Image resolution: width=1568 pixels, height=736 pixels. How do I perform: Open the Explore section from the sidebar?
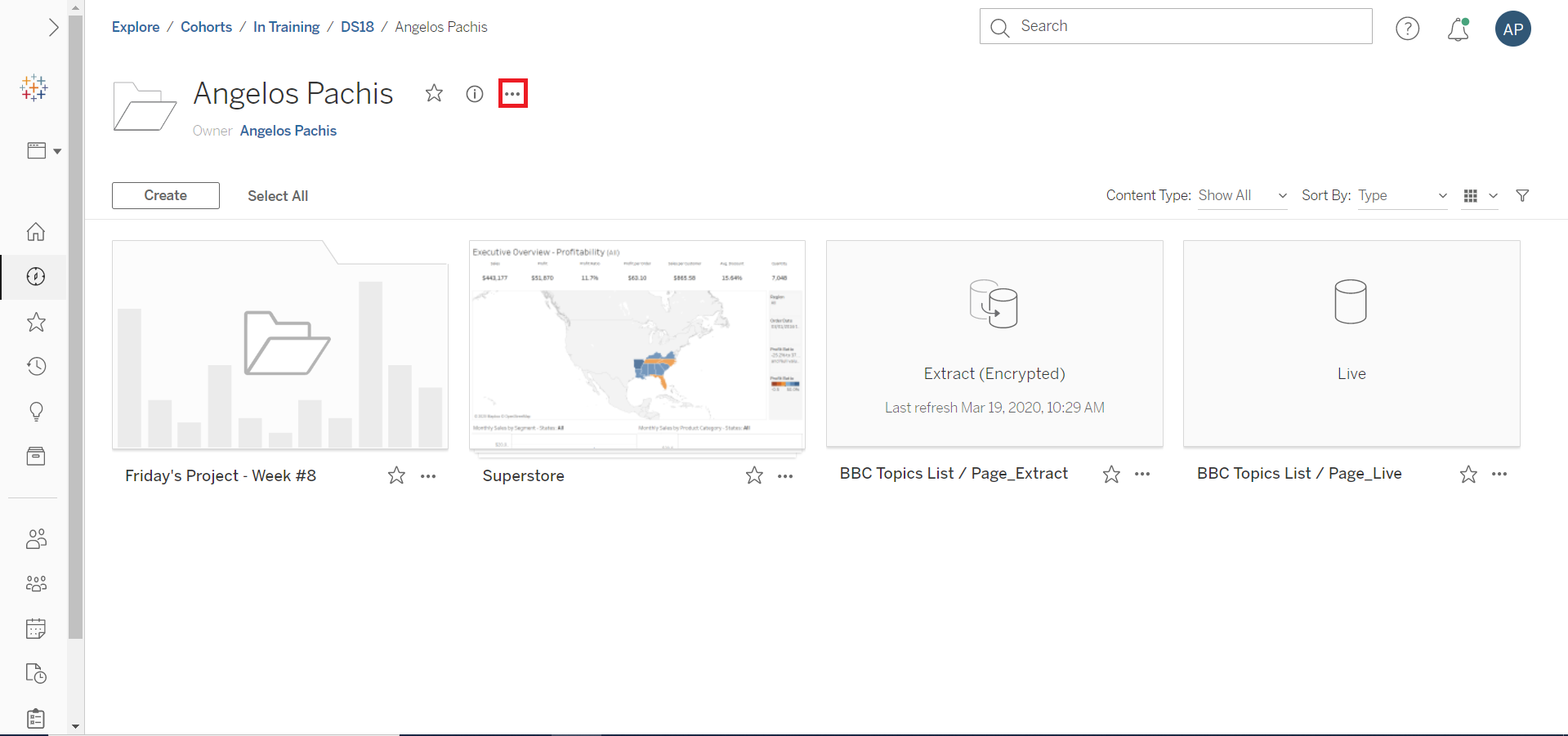tap(35, 276)
